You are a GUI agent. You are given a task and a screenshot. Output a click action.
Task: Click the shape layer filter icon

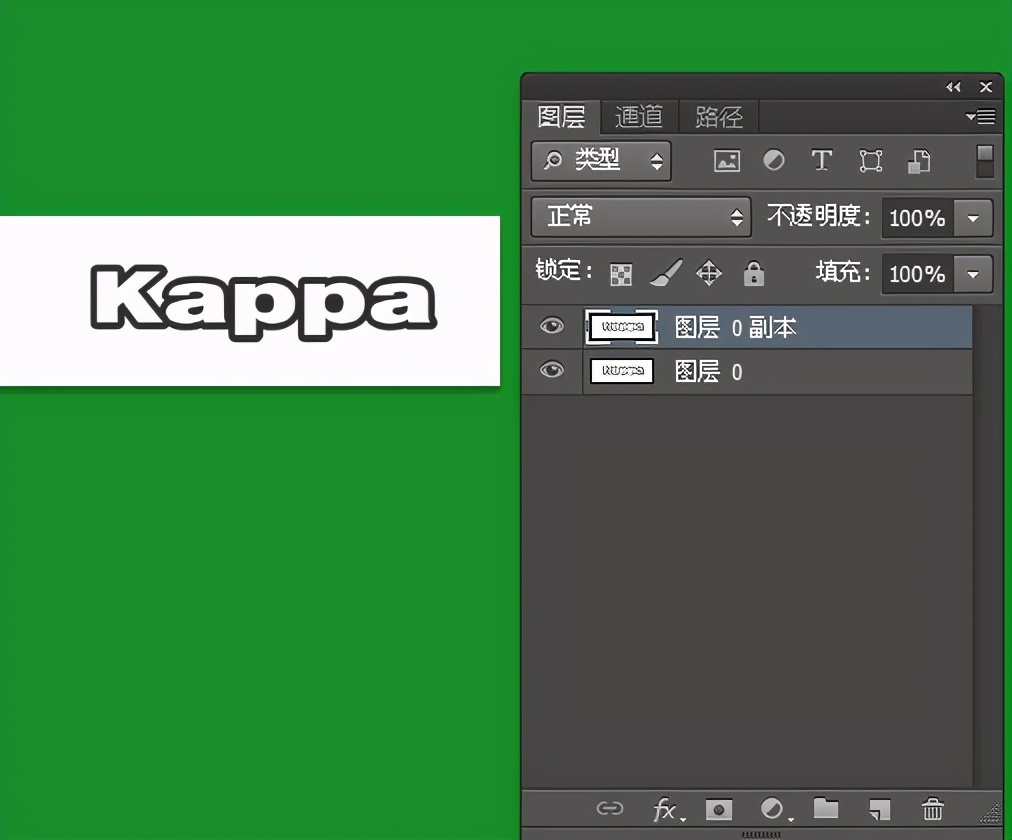[x=871, y=161]
